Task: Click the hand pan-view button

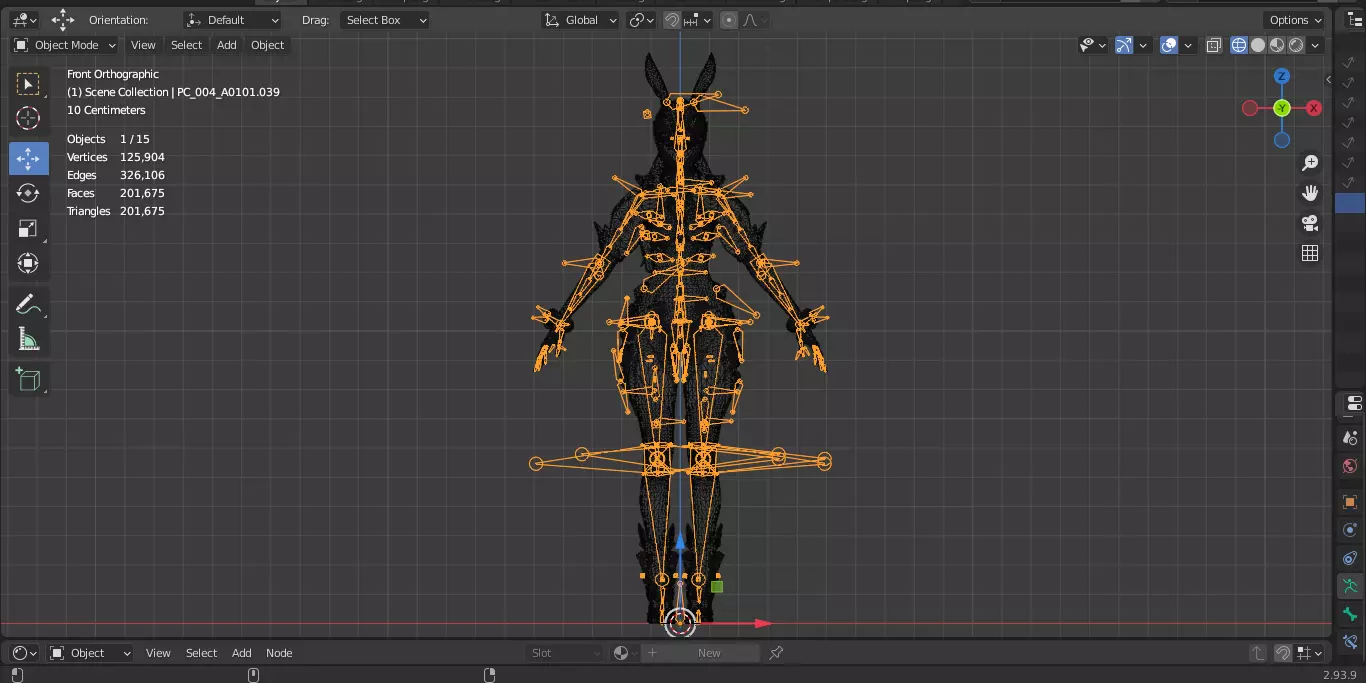Action: pos(1309,193)
